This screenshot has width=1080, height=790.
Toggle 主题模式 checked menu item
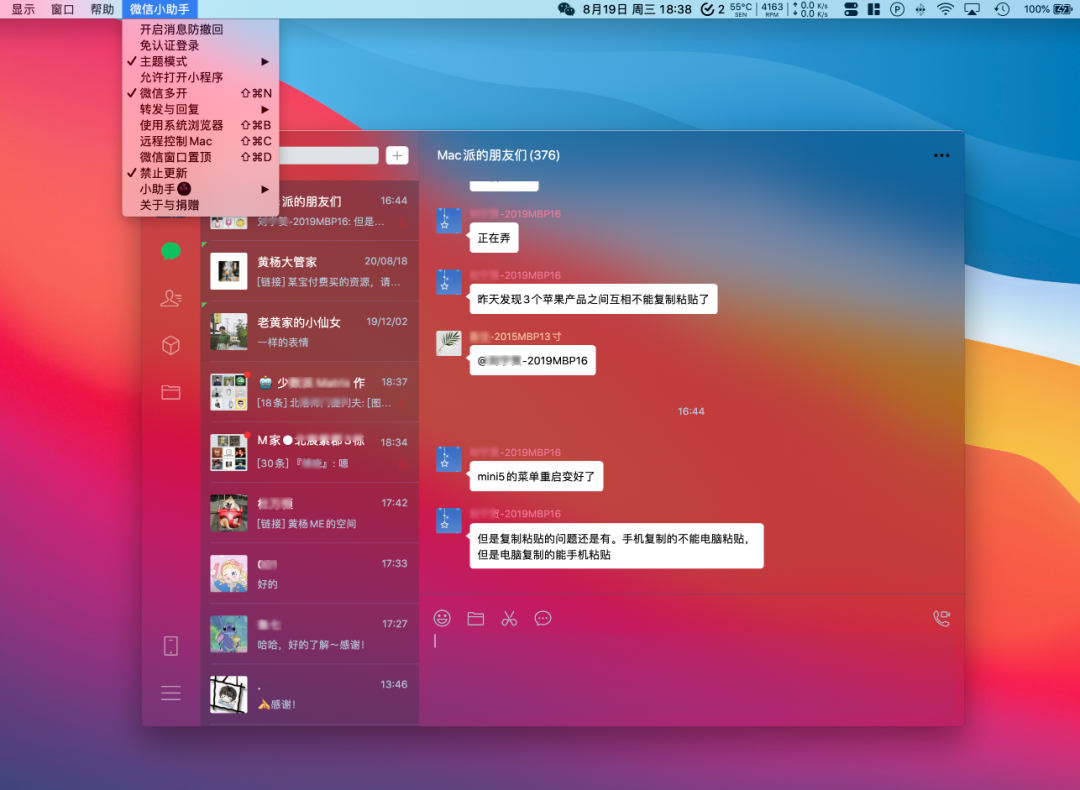coord(200,61)
